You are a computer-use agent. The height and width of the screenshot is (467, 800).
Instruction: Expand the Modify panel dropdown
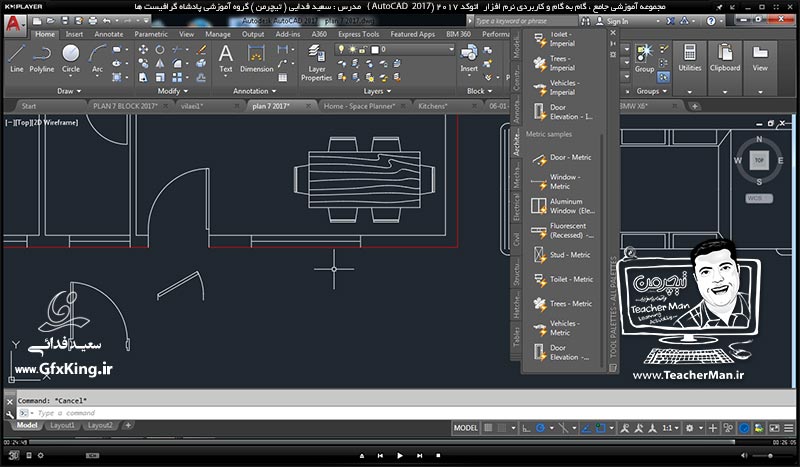tap(173, 91)
